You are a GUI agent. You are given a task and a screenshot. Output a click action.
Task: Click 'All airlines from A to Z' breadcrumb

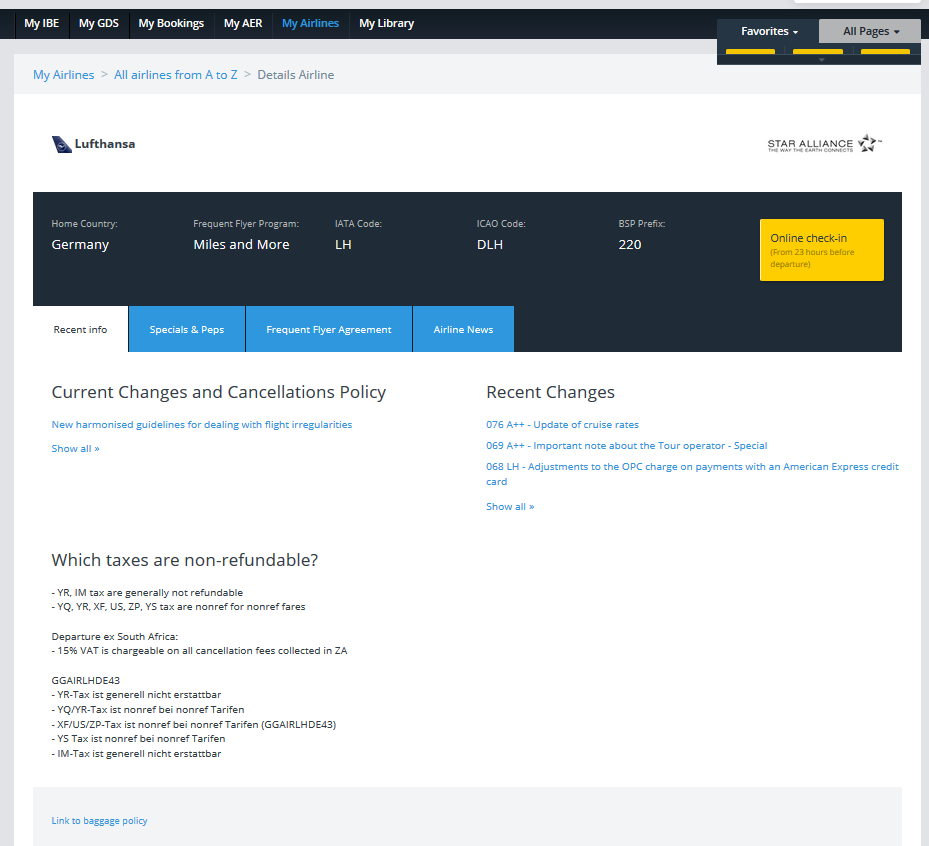click(x=176, y=75)
